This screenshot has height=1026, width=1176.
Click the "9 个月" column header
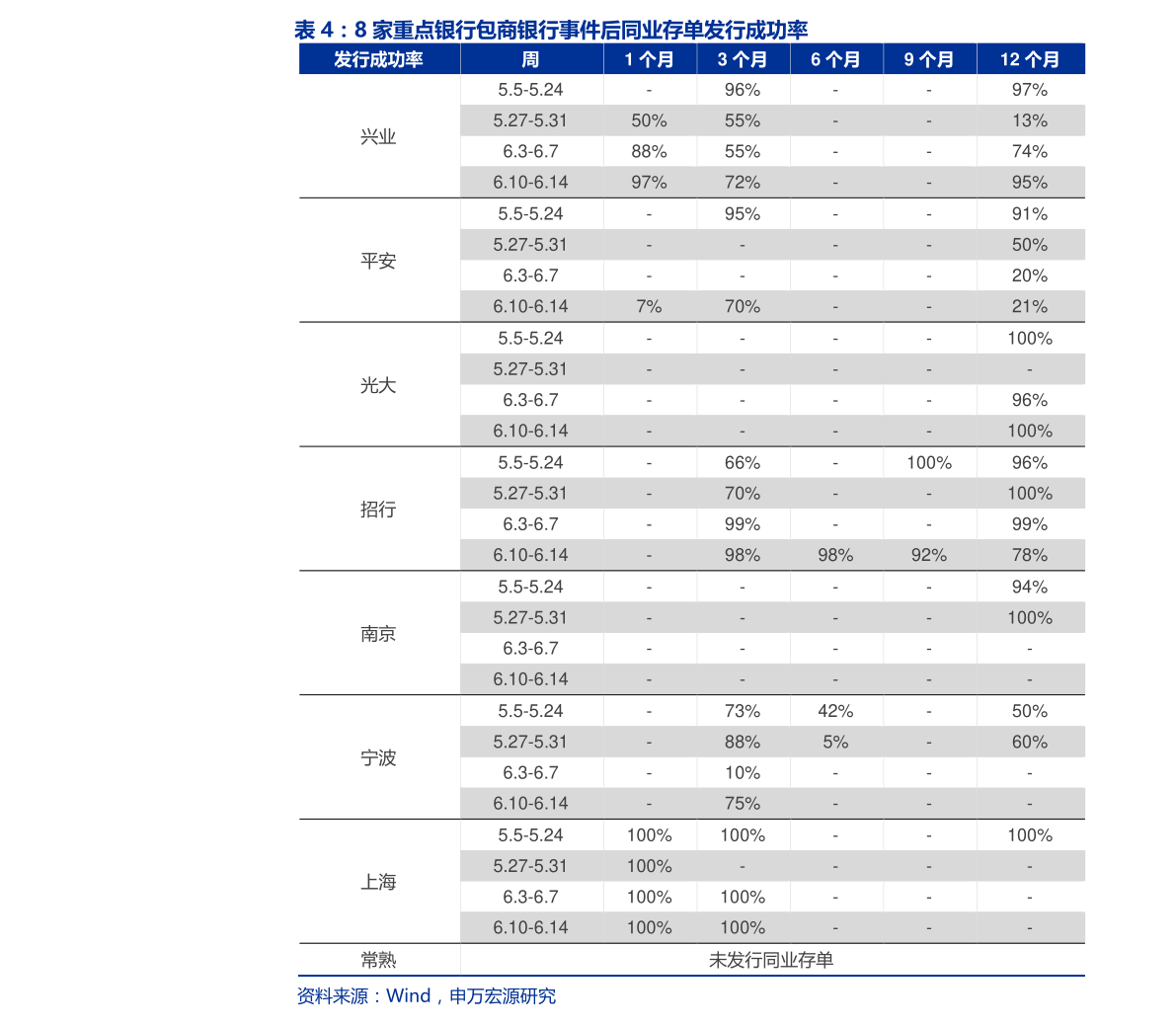pyautogui.click(x=929, y=59)
